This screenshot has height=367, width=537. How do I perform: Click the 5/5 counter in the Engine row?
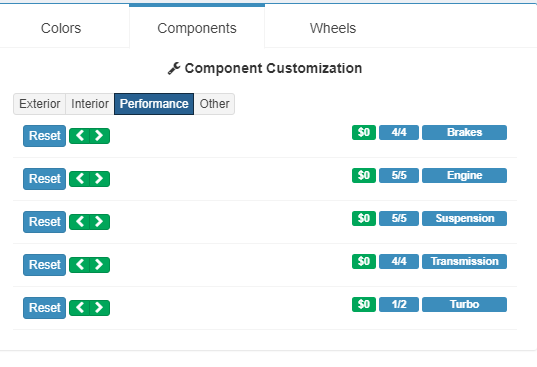(x=399, y=175)
